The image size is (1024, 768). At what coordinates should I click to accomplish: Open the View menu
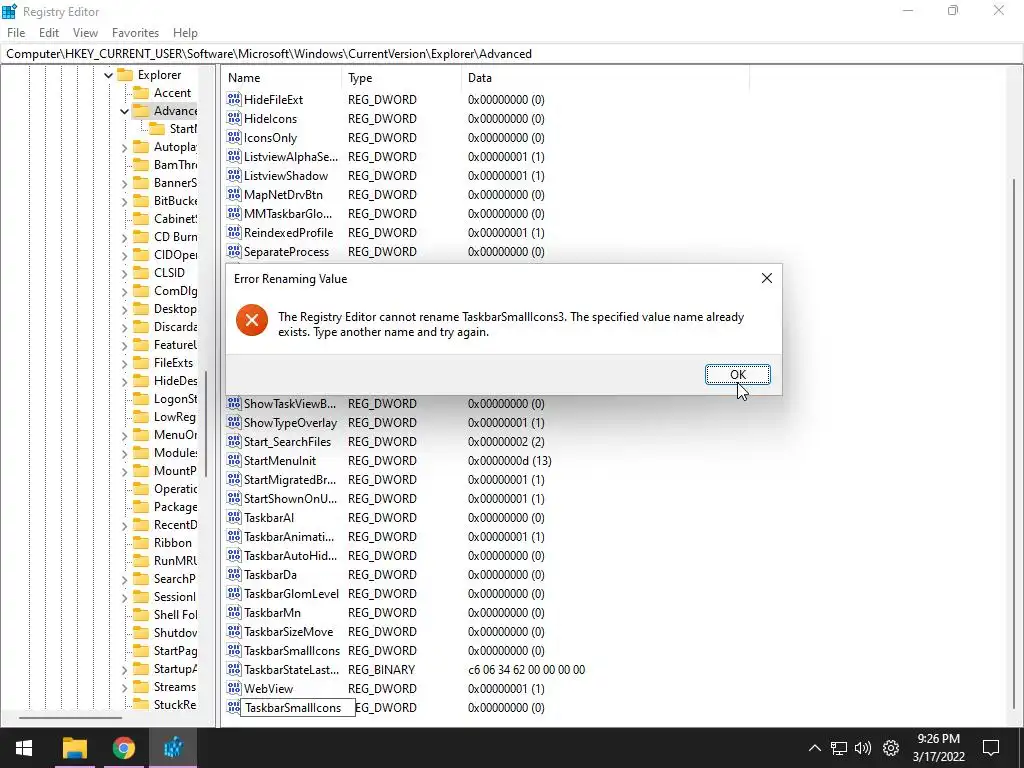click(x=85, y=33)
